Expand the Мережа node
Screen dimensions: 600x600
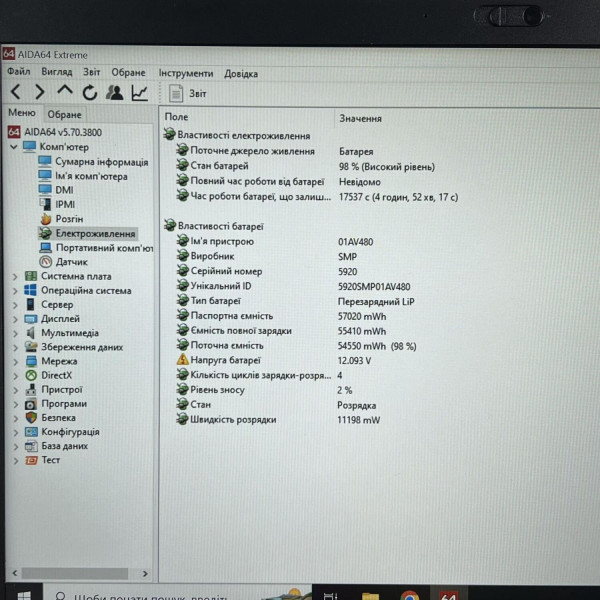[15, 362]
